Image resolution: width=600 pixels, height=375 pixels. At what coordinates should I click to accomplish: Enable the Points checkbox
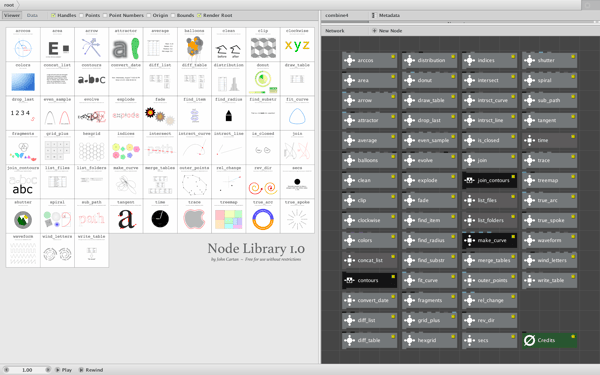(x=82, y=15)
